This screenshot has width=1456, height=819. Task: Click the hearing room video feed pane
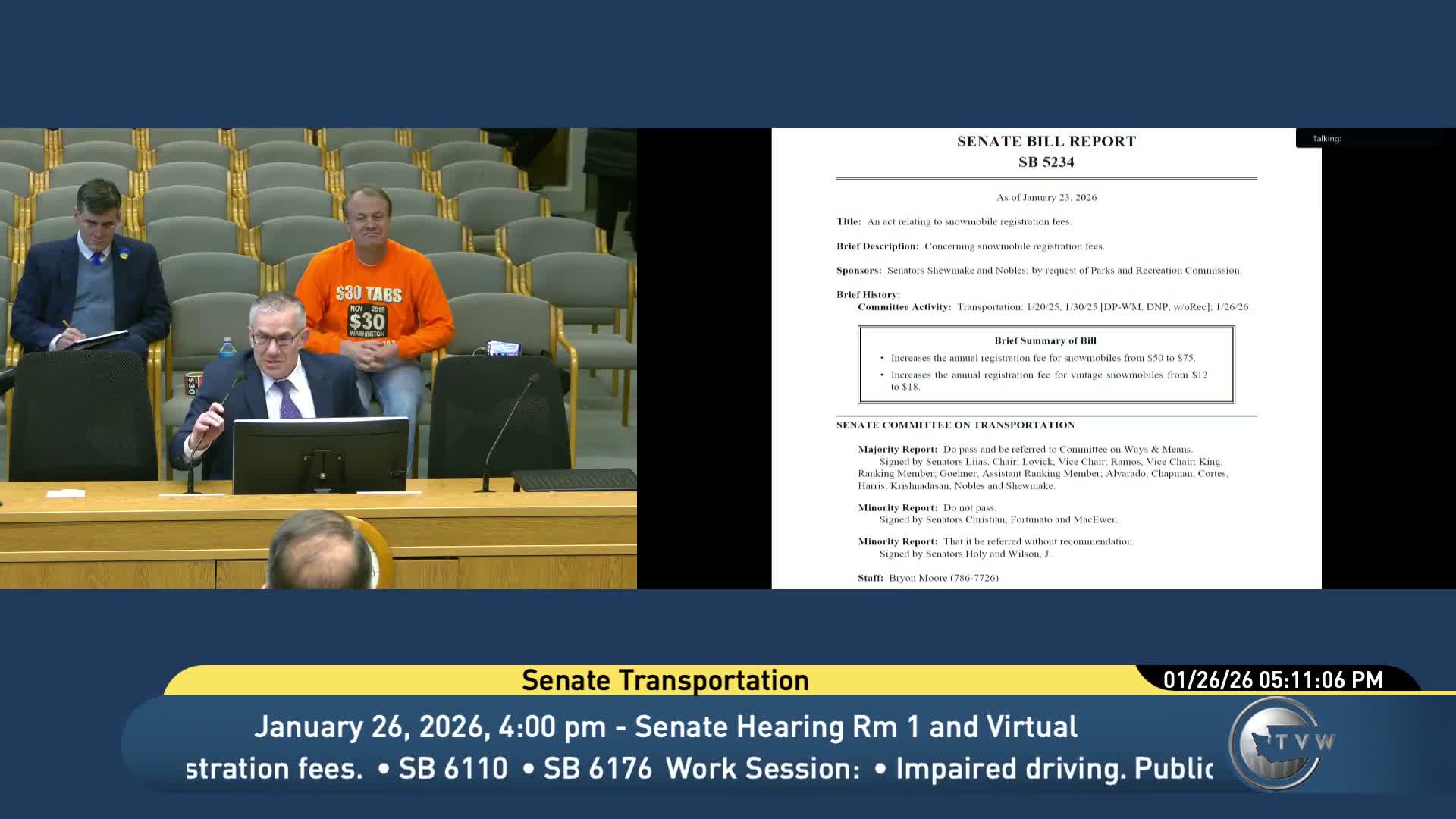pos(318,356)
